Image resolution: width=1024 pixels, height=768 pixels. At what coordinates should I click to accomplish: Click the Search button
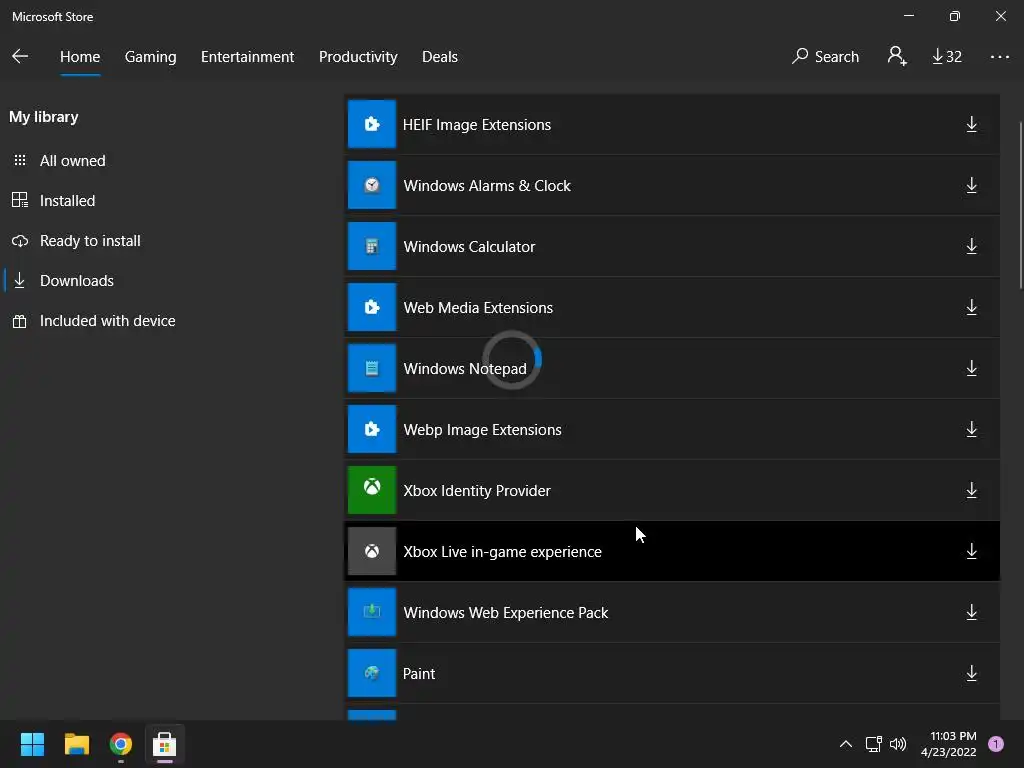pyautogui.click(x=825, y=57)
